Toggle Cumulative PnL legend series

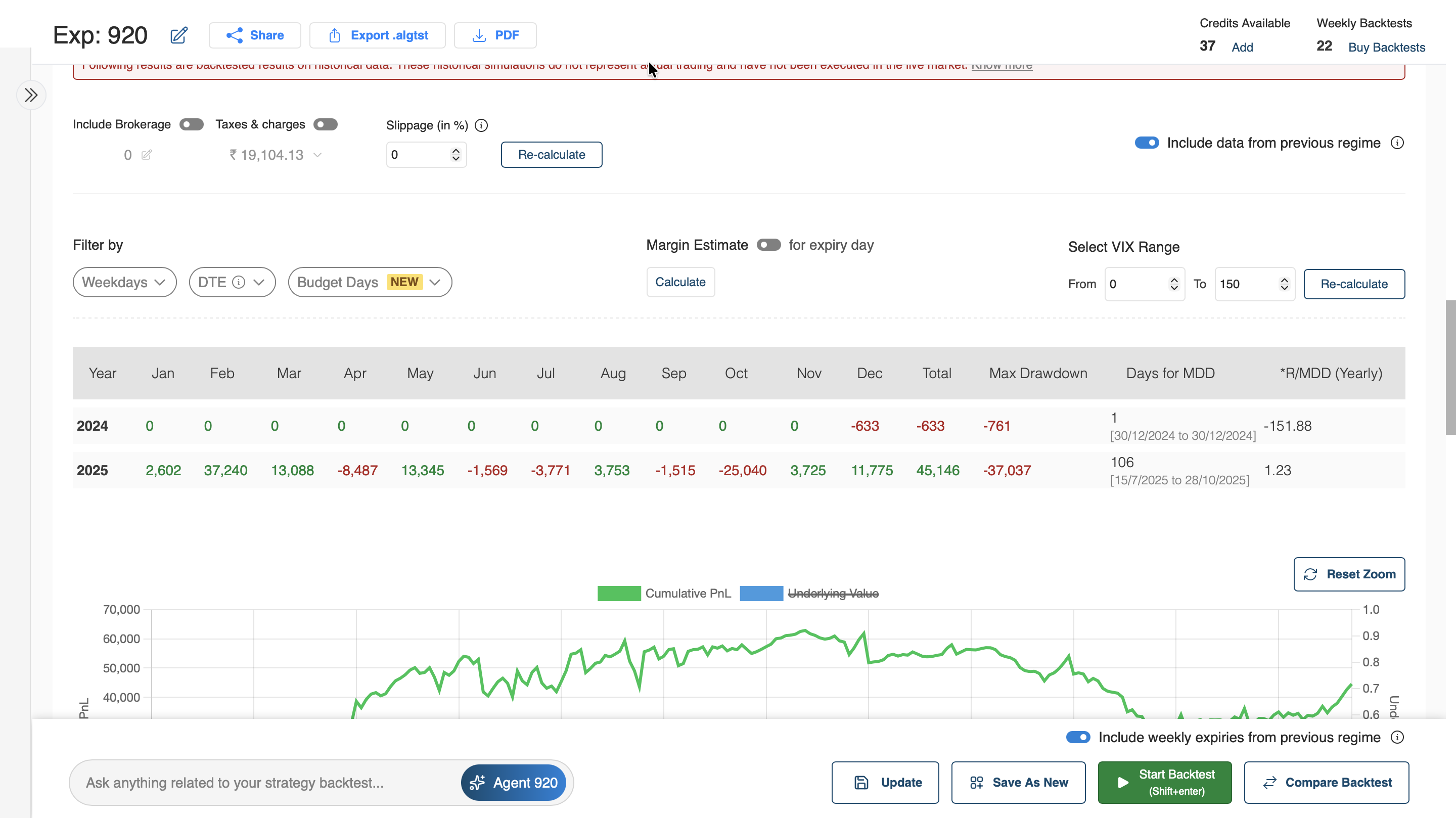click(664, 593)
